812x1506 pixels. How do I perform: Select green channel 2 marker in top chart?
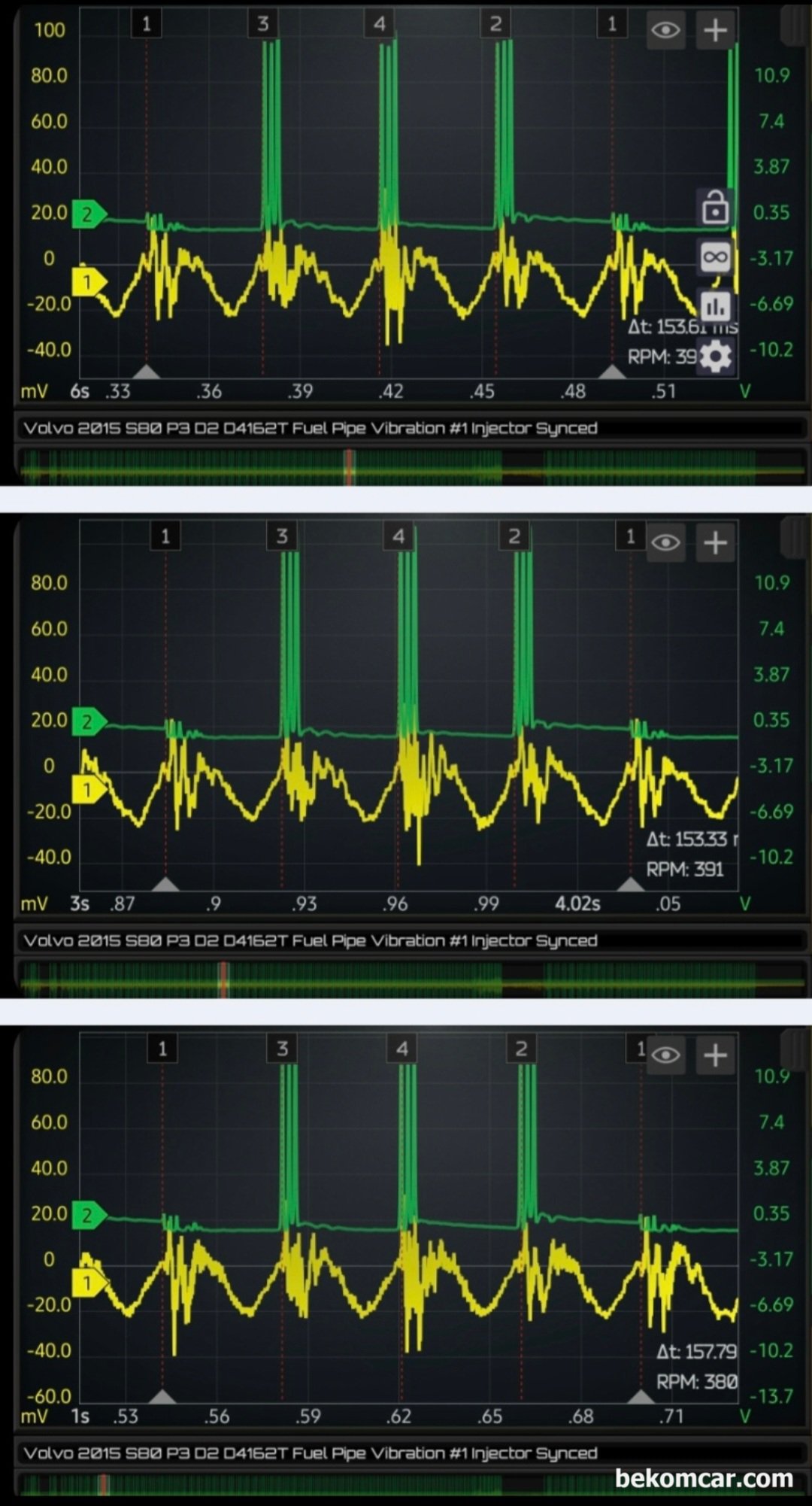click(88, 214)
